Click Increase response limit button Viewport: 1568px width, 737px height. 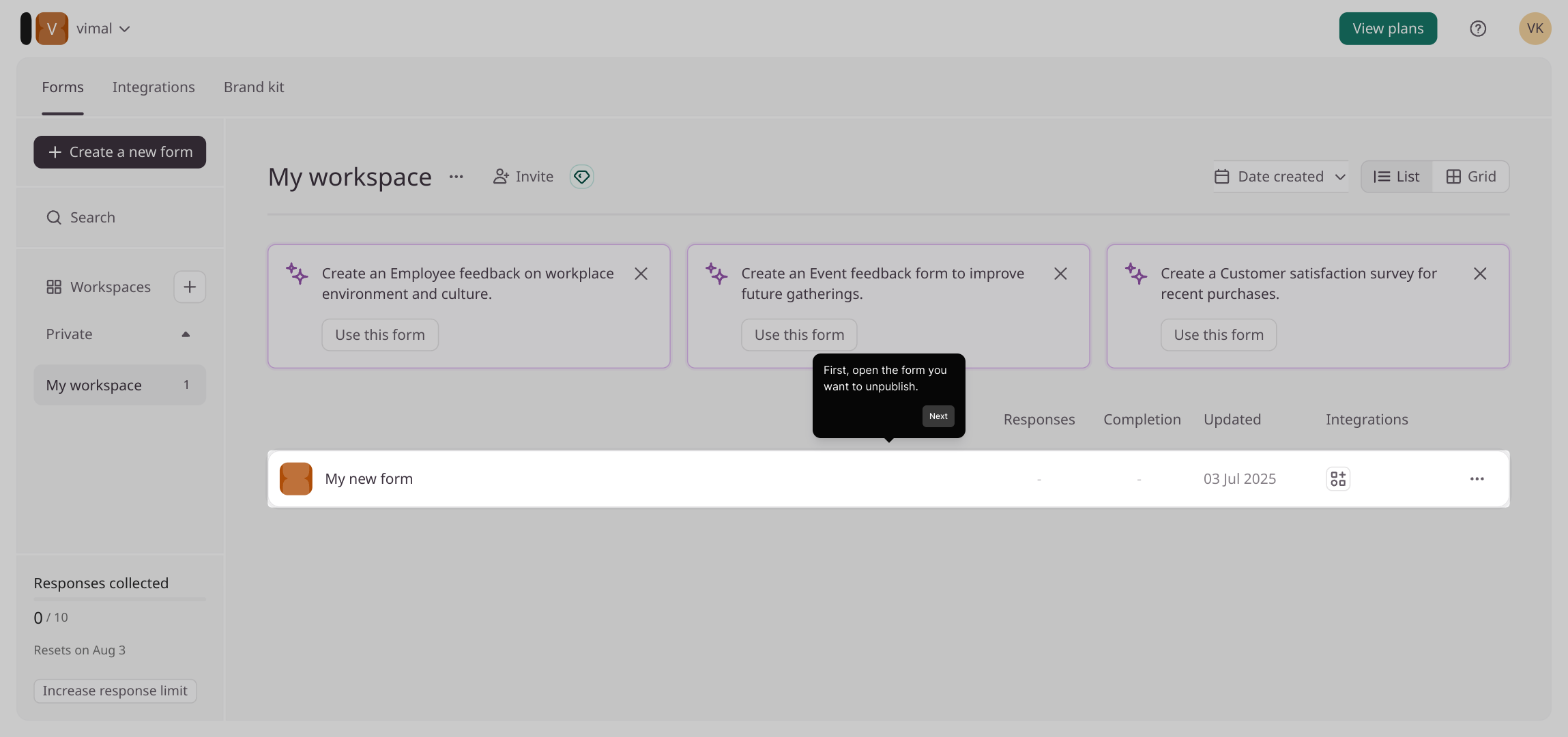pyautogui.click(x=115, y=691)
